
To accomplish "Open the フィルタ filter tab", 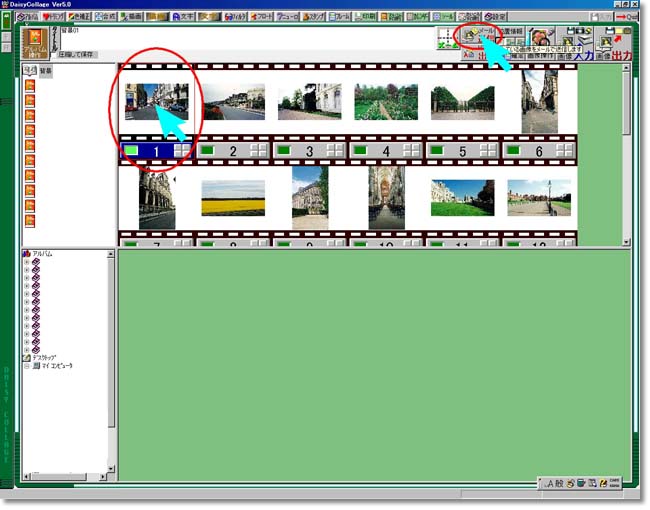I will coord(235,17).
